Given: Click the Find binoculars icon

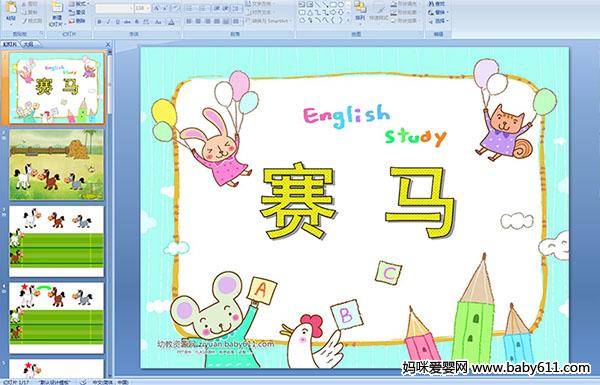Looking at the screenshot, I should (x=431, y=4).
